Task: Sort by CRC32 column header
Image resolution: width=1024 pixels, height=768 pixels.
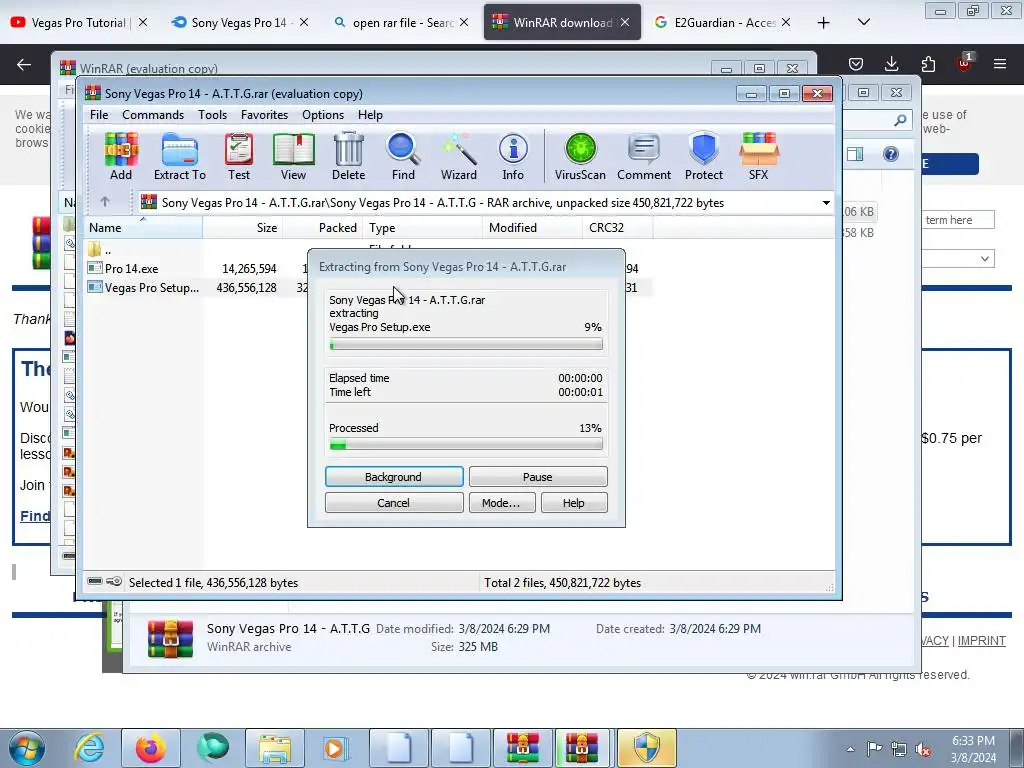Action: [617, 228]
